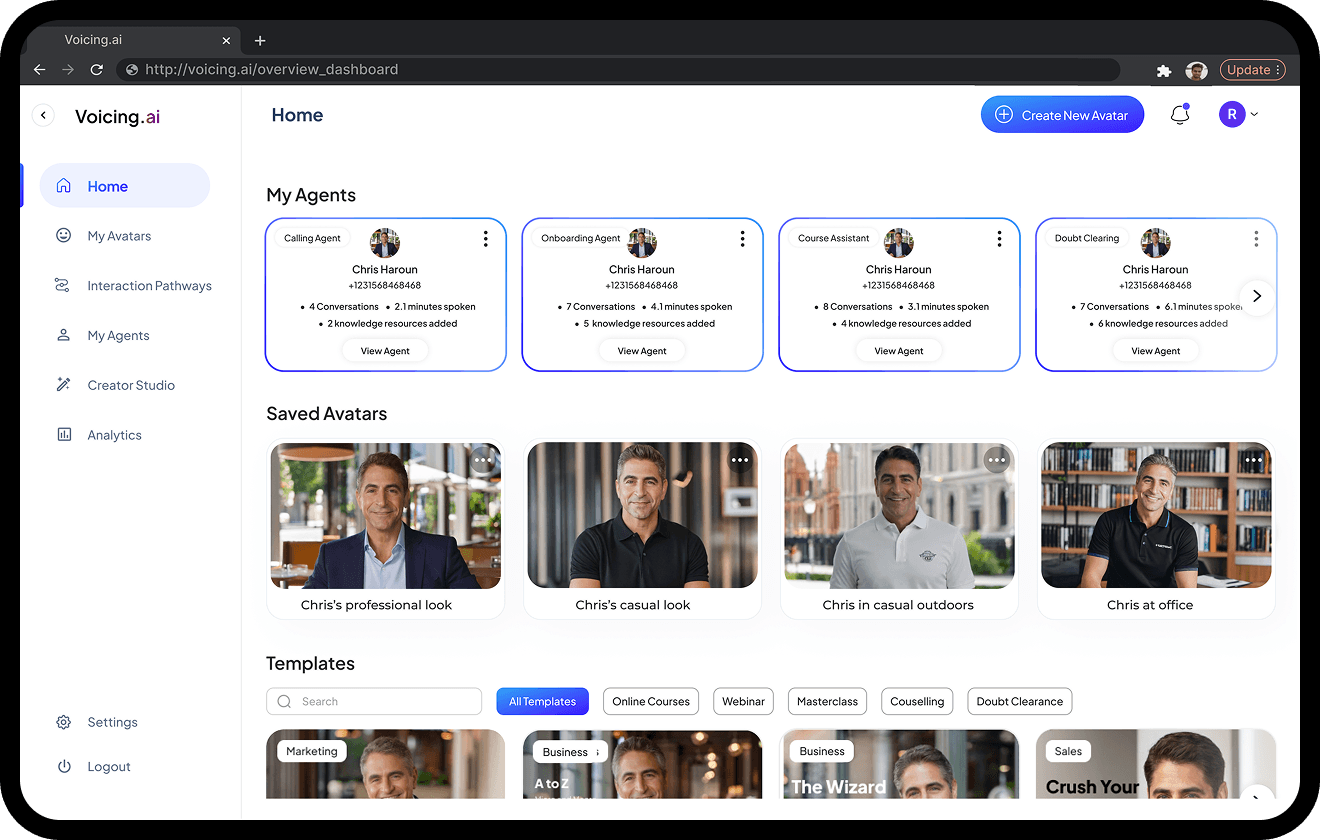
Task: Click the browser address bar URL
Action: [x=271, y=70]
